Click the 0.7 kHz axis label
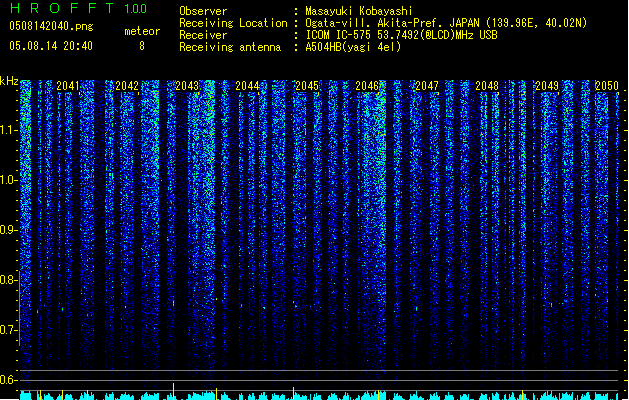The height and width of the screenshot is (400, 629). [8, 330]
